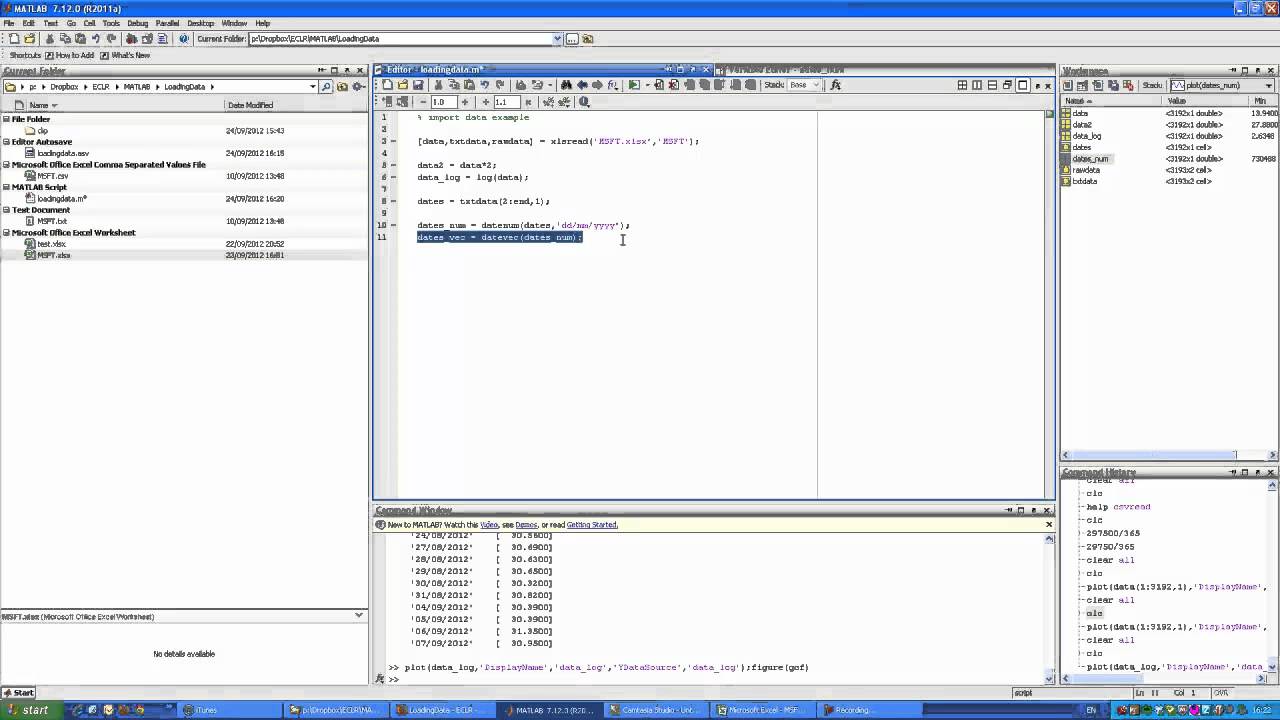
Task: Click 'help csvread' in Command History
Action: click(1118, 507)
